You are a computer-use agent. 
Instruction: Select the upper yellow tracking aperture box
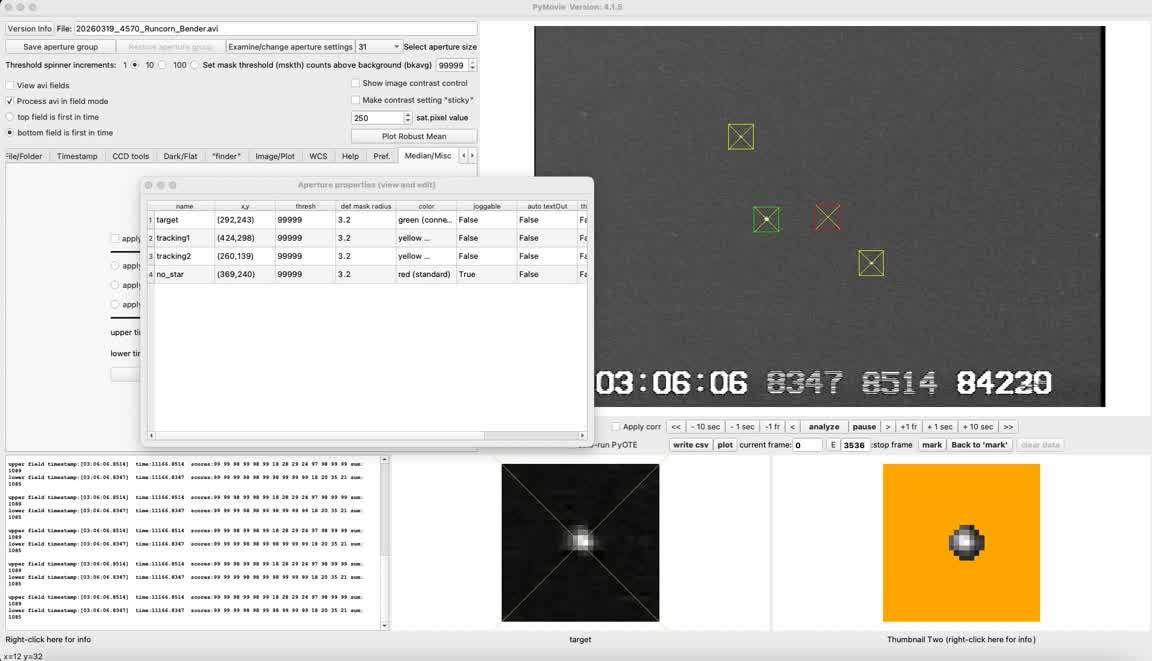tap(741, 137)
